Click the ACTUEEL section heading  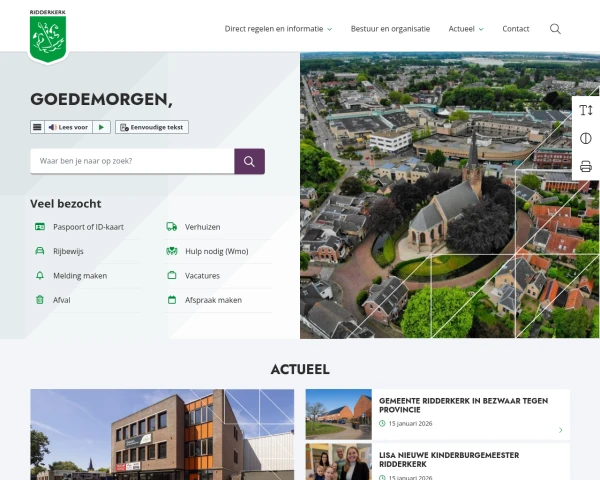(x=300, y=369)
